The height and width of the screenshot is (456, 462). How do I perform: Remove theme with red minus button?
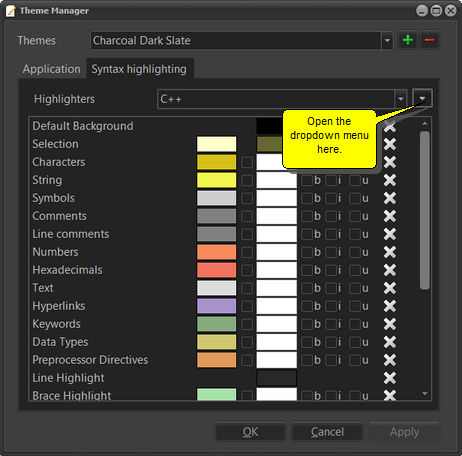[429, 40]
